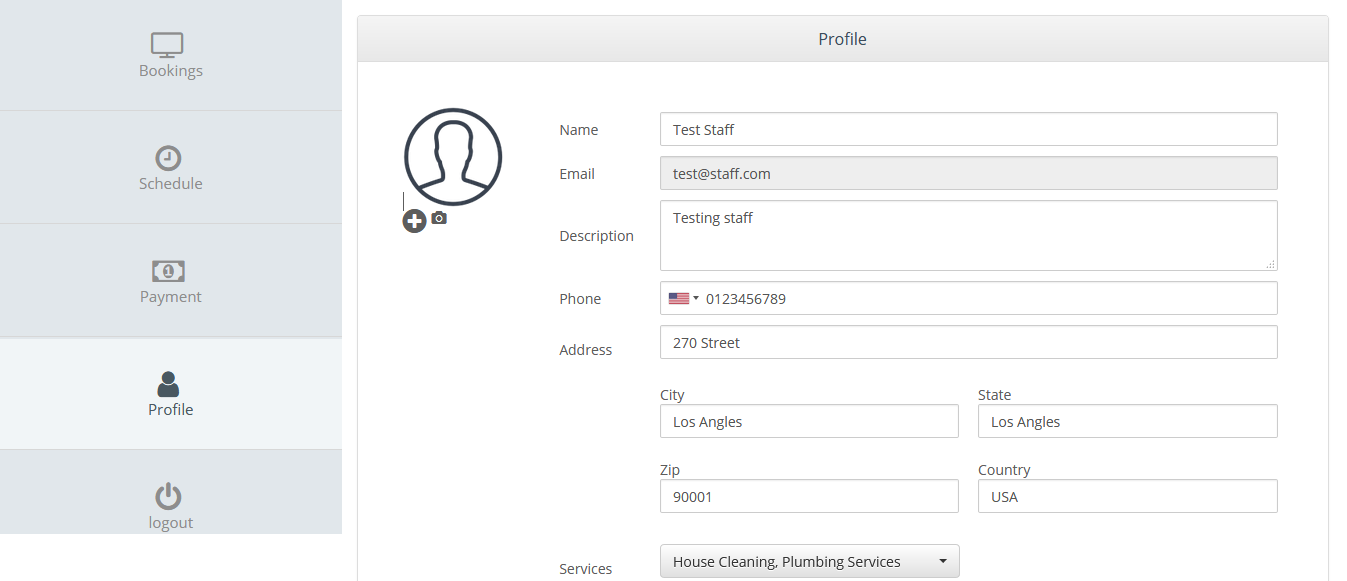
Task: Click the disabled Email field
Action: [x=969, y=173]
